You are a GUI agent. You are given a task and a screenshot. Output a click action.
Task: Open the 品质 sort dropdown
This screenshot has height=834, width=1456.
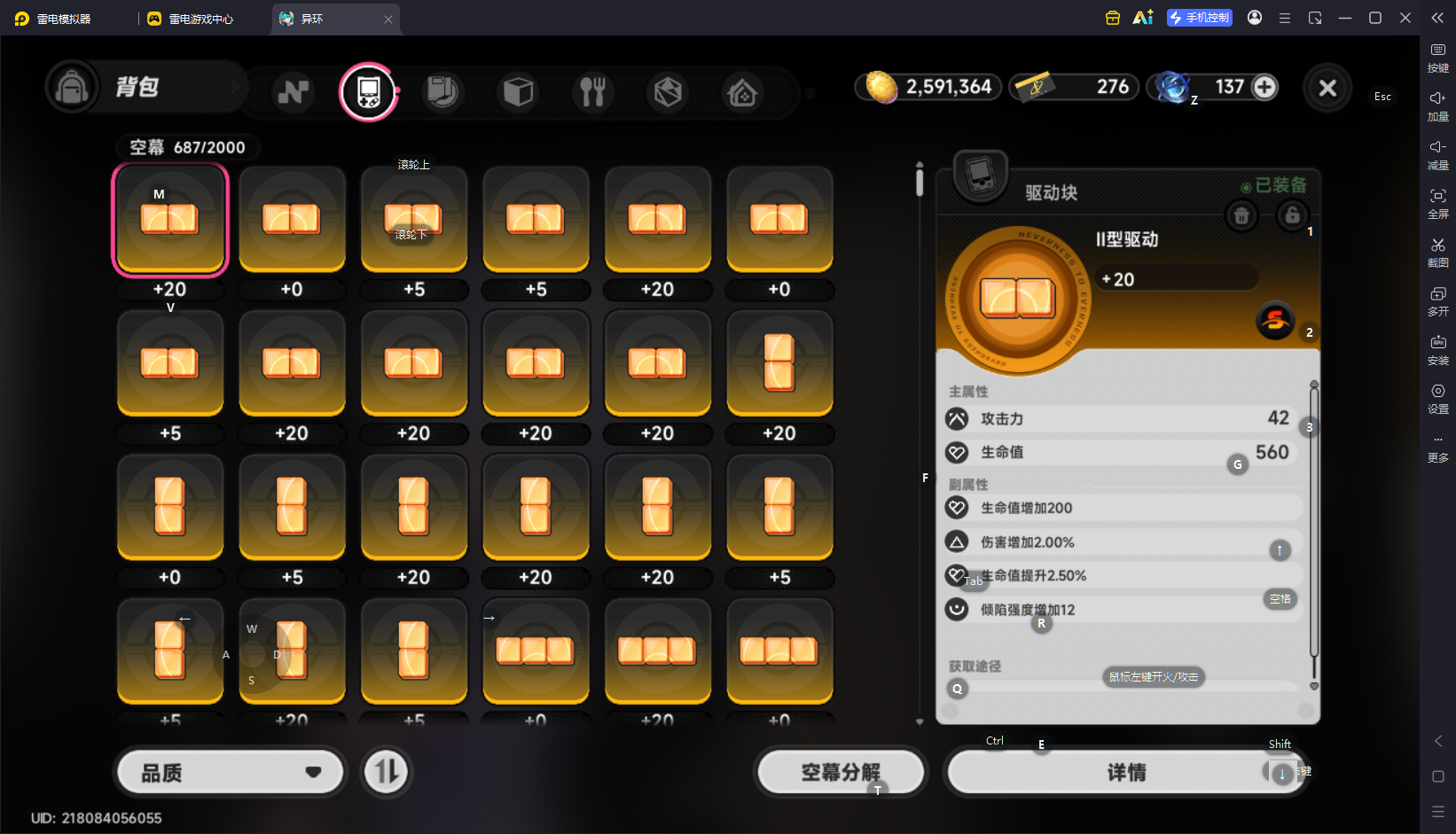click(231, 773)
